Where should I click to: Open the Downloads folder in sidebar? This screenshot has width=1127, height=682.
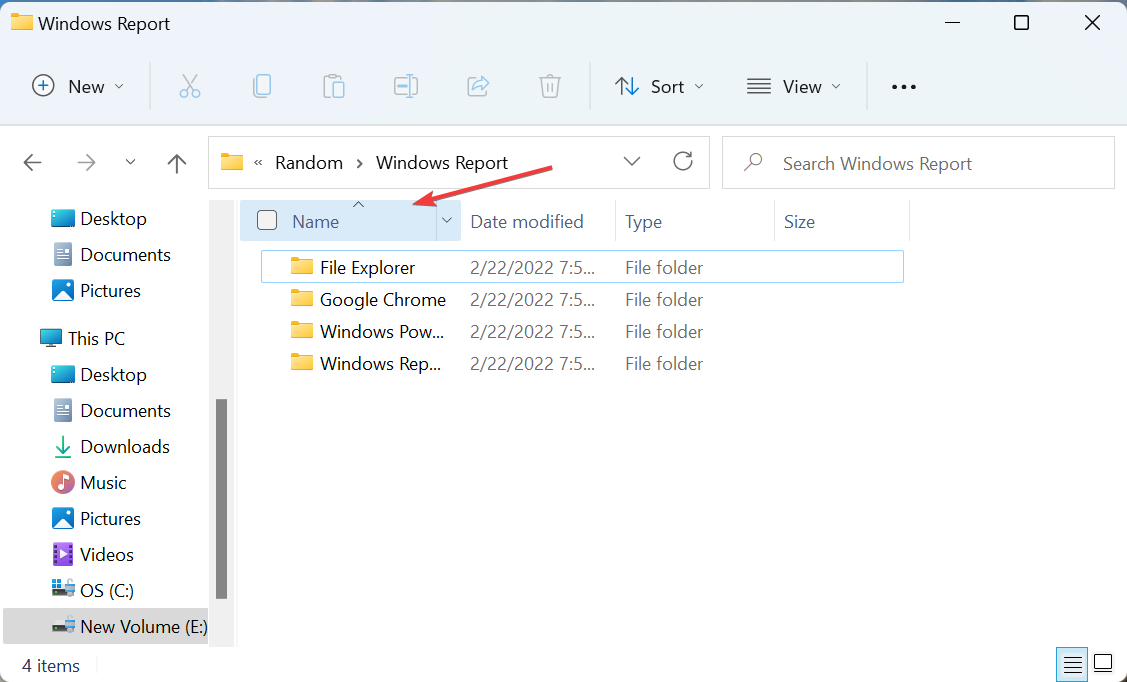tap(125, 446)
